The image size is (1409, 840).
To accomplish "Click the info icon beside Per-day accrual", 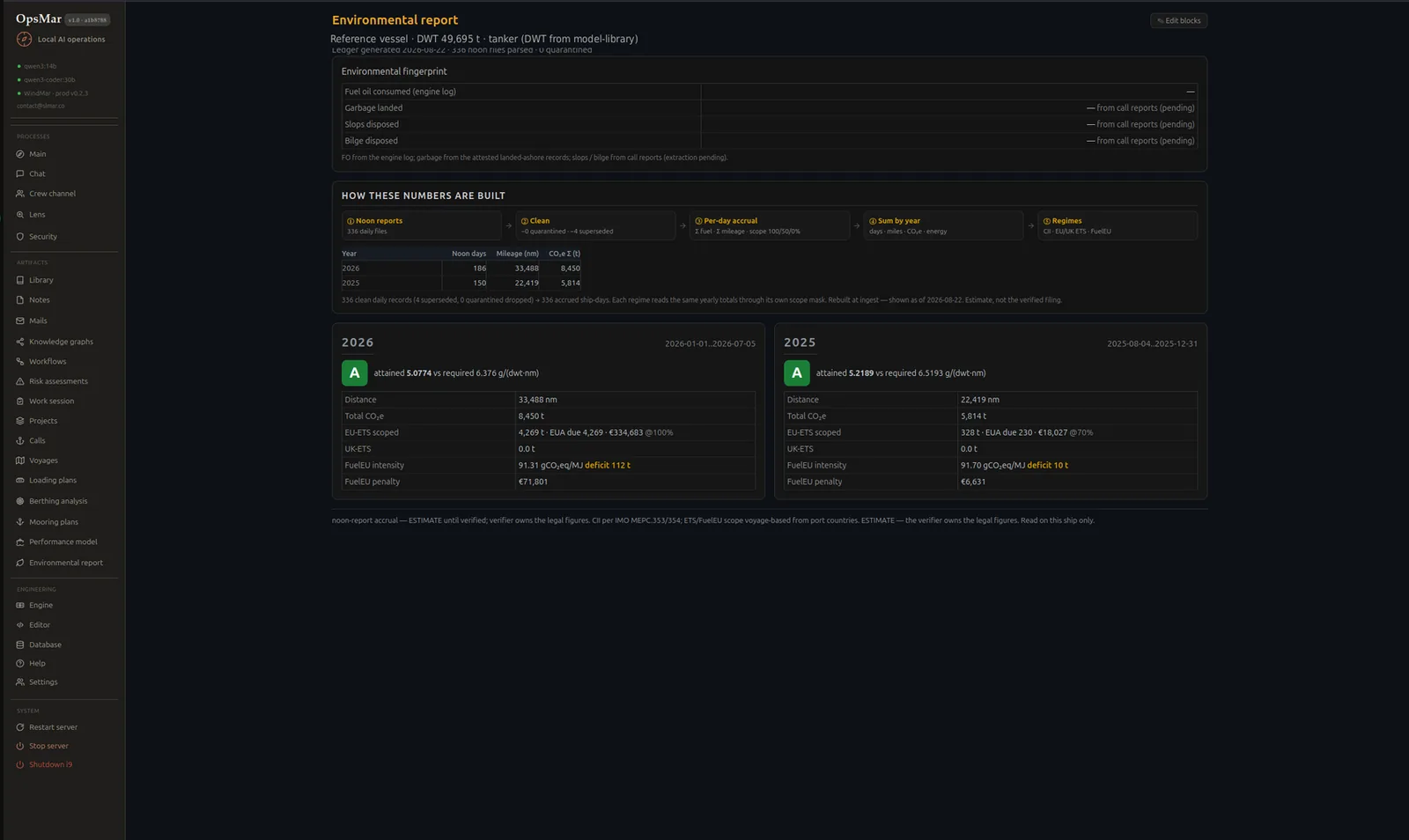I will coord(698,221).
